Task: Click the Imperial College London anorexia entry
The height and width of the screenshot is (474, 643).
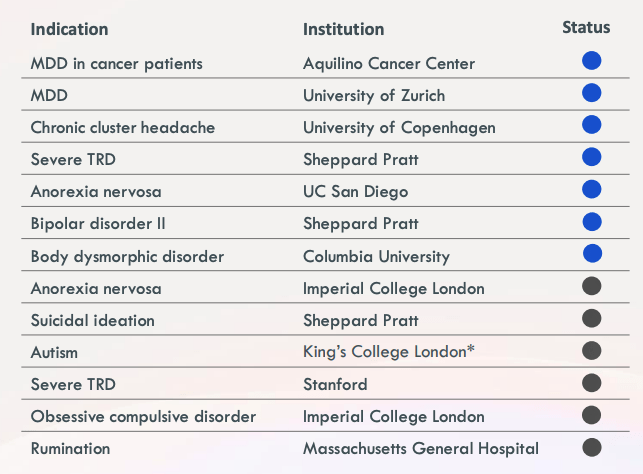Action: click(x=394, y=289)
